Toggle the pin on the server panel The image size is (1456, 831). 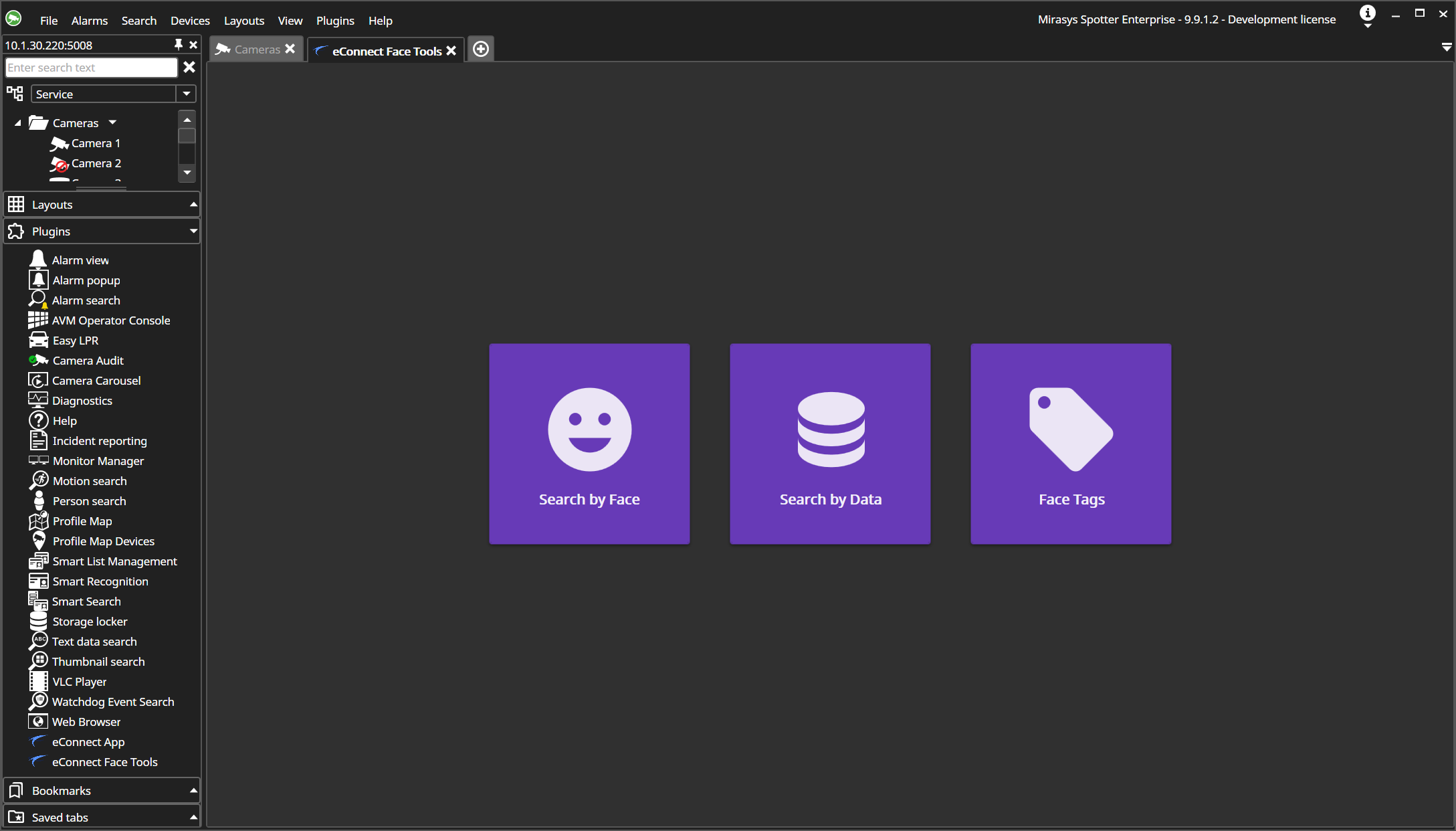(x=179, y=45)
